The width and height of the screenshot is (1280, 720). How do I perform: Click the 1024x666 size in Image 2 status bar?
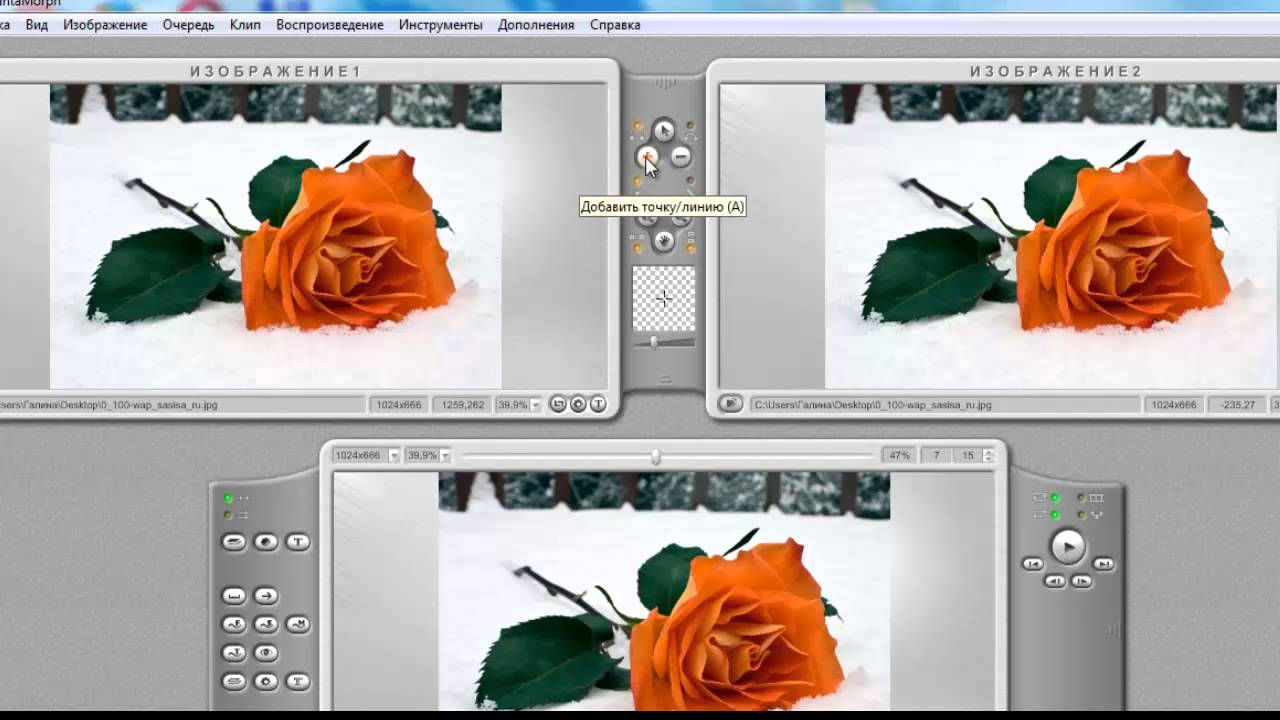1174,405
